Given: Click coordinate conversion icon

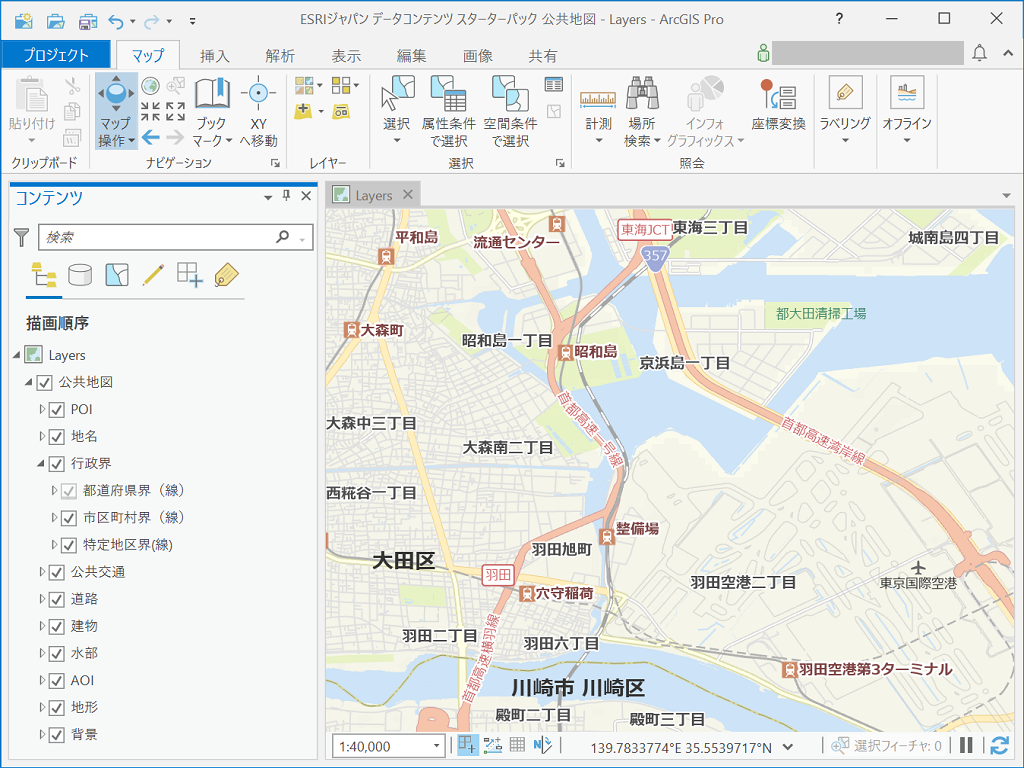Looking at the screenshot, I should [778, 93].
